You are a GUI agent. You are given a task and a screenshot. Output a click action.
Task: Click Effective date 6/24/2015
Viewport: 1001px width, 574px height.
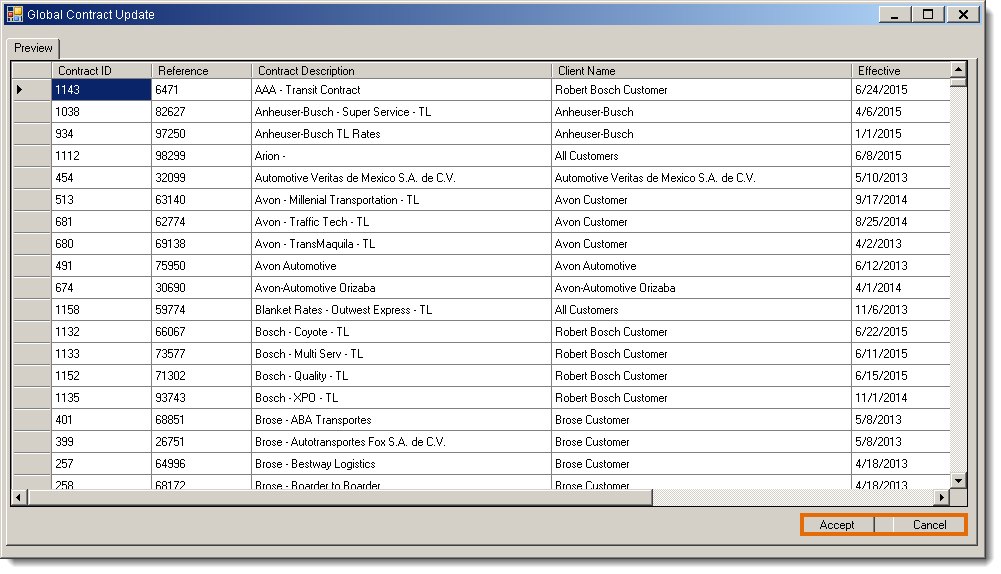901,89
